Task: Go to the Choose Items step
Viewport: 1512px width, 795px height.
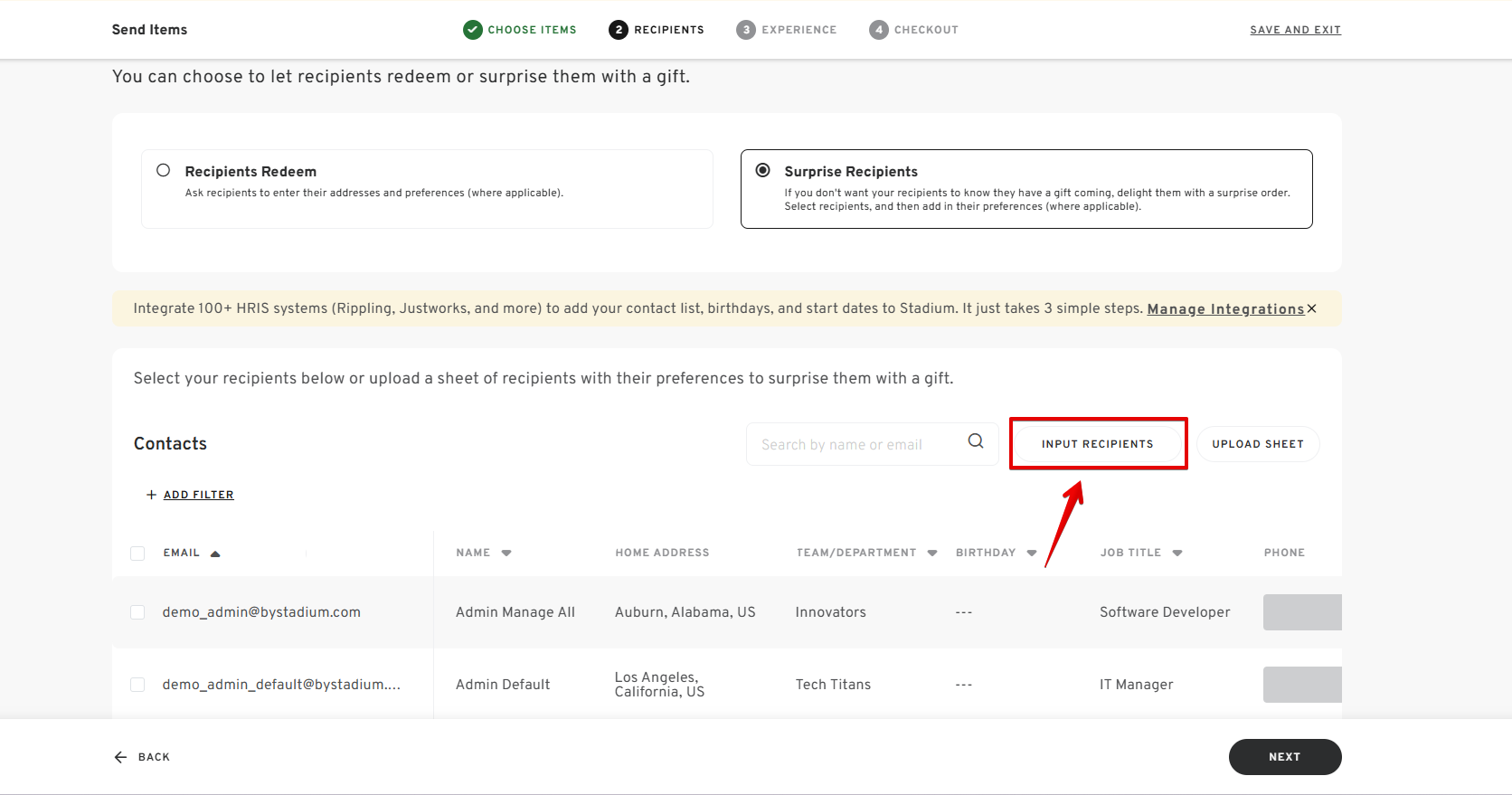Action: coord(532,30)
